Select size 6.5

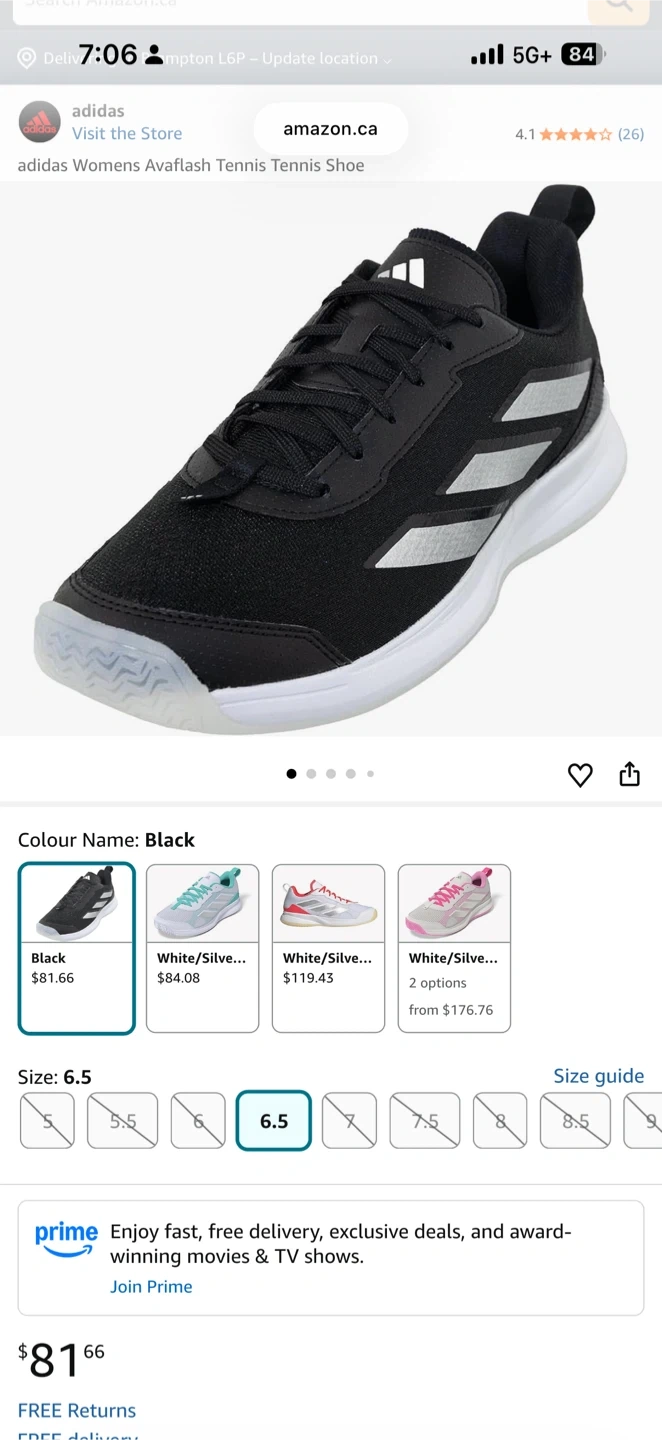click(274, 1121)
